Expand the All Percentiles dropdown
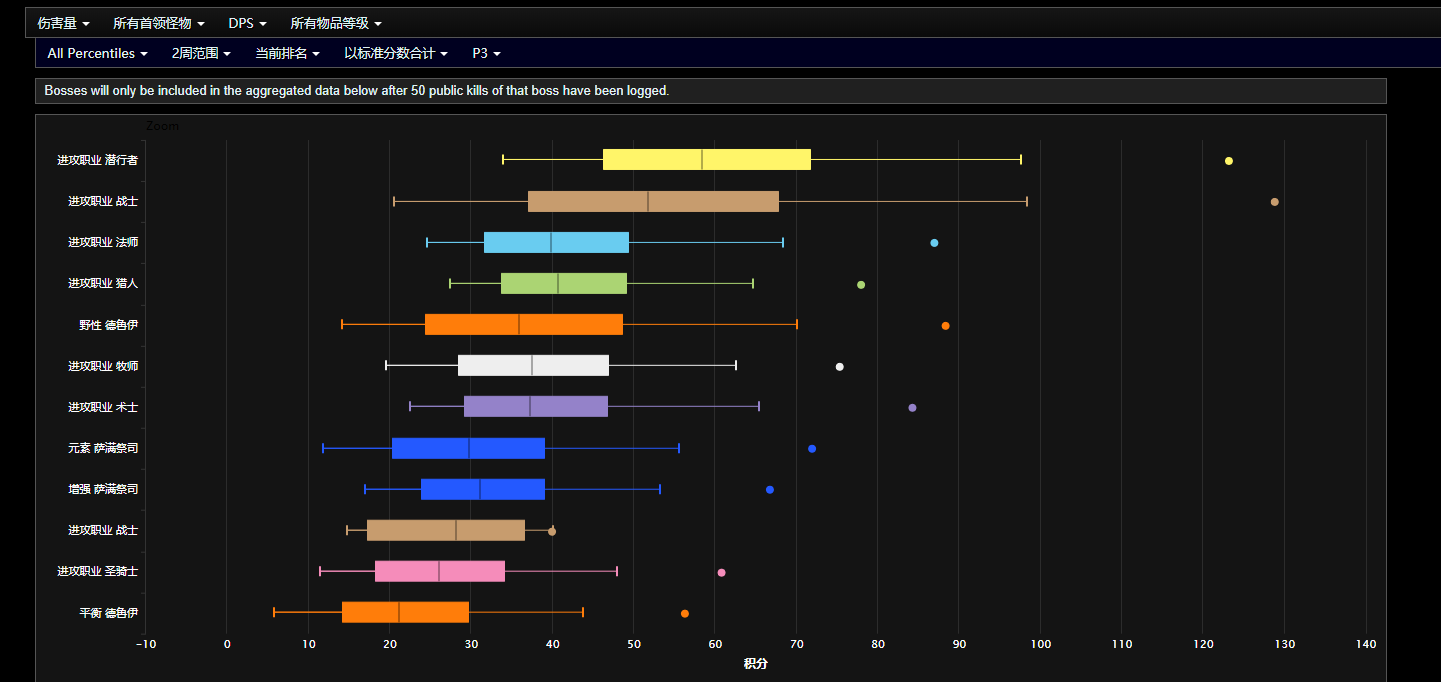 click(x=97, y=53)
